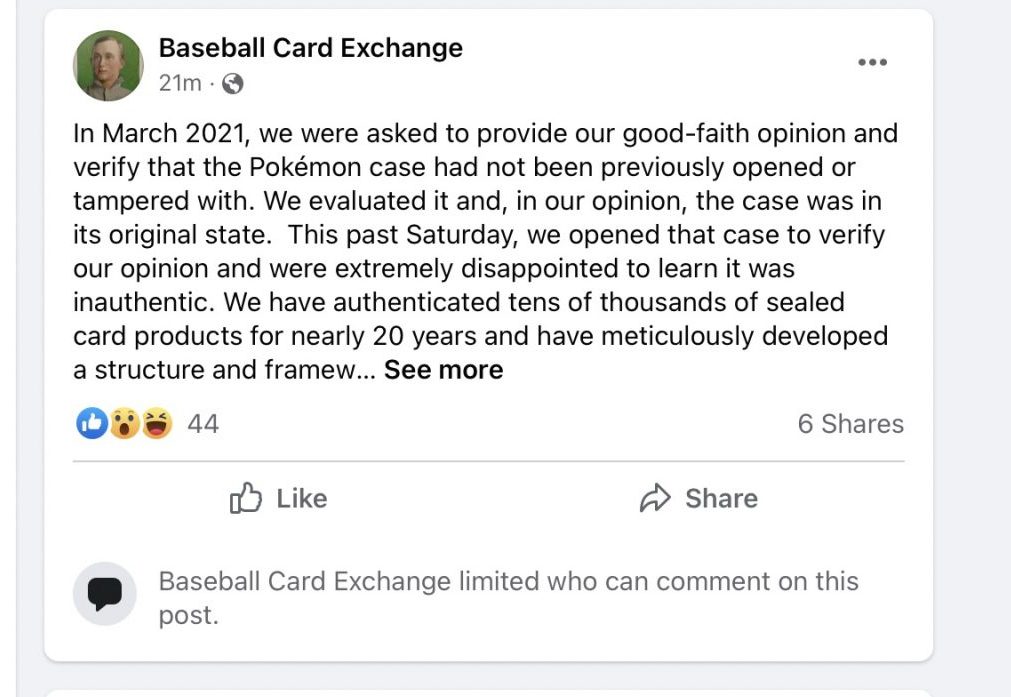Image resolution: width=1011 pixels, height=697 pixels.
Task: Click the outlined thumbs-up icon beside Like
Action: (x=246, y=498)
